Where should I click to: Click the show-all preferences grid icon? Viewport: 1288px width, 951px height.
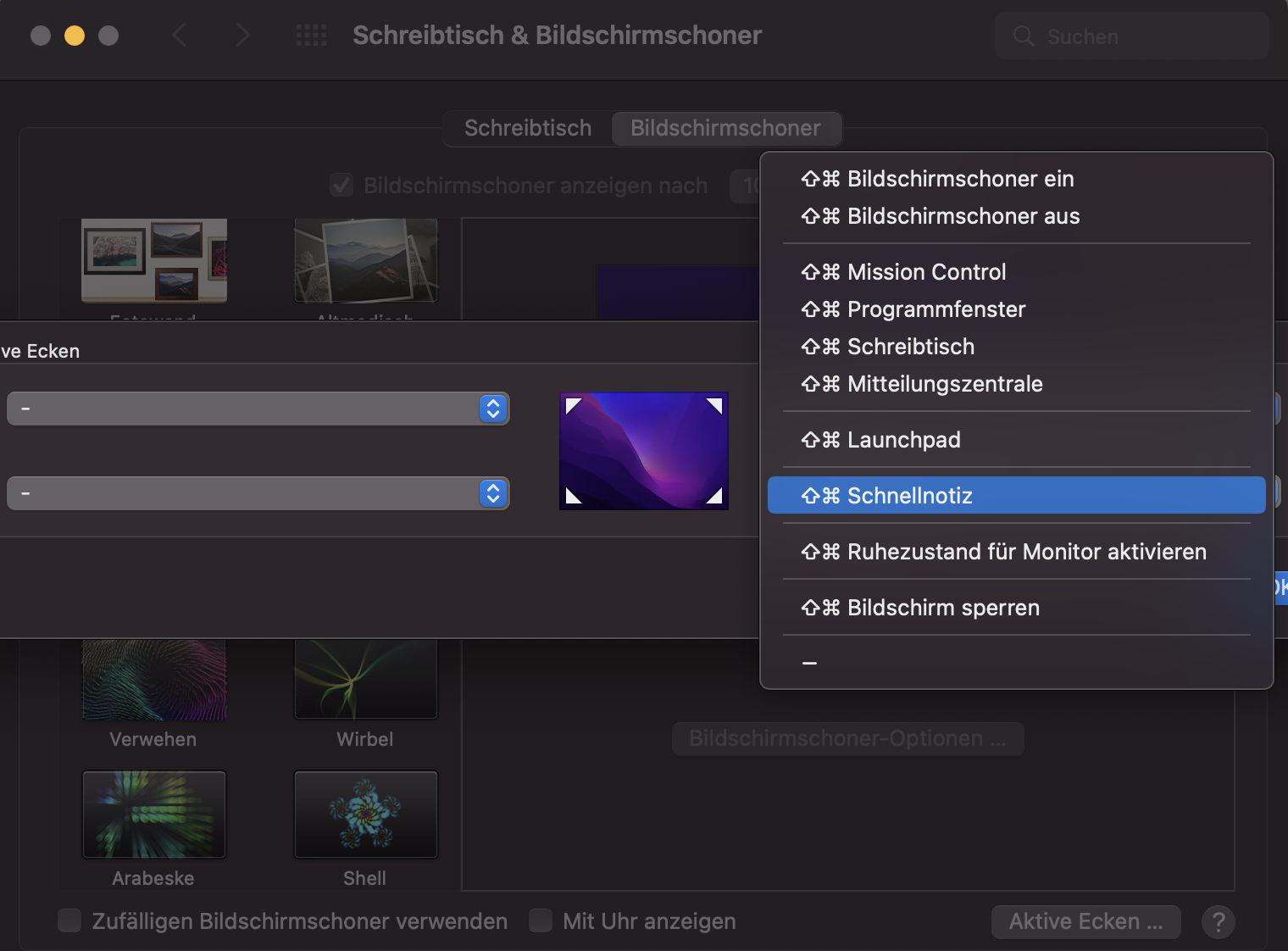(311, 36)
